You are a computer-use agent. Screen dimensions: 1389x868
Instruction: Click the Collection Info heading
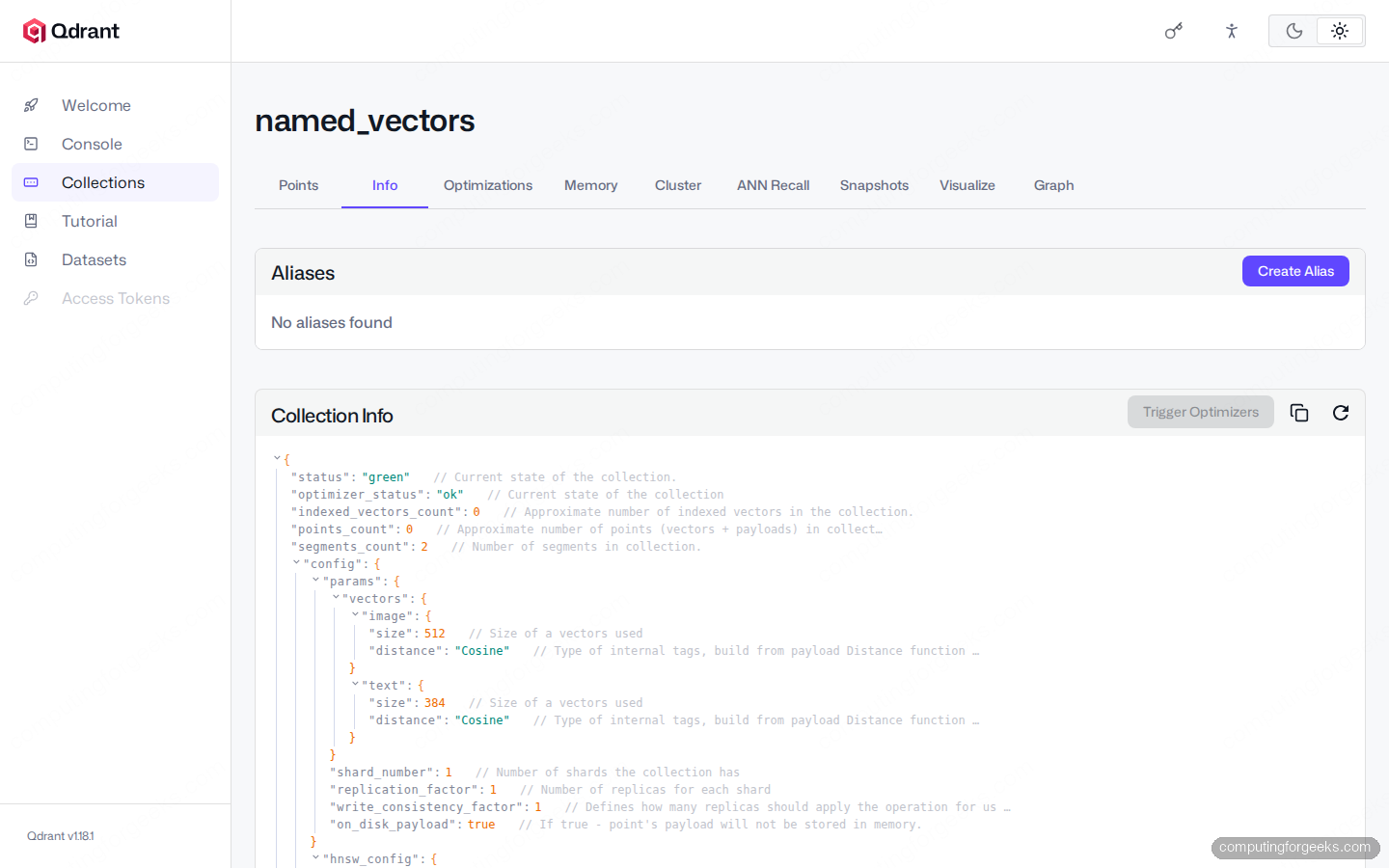[x=332, y=416]
